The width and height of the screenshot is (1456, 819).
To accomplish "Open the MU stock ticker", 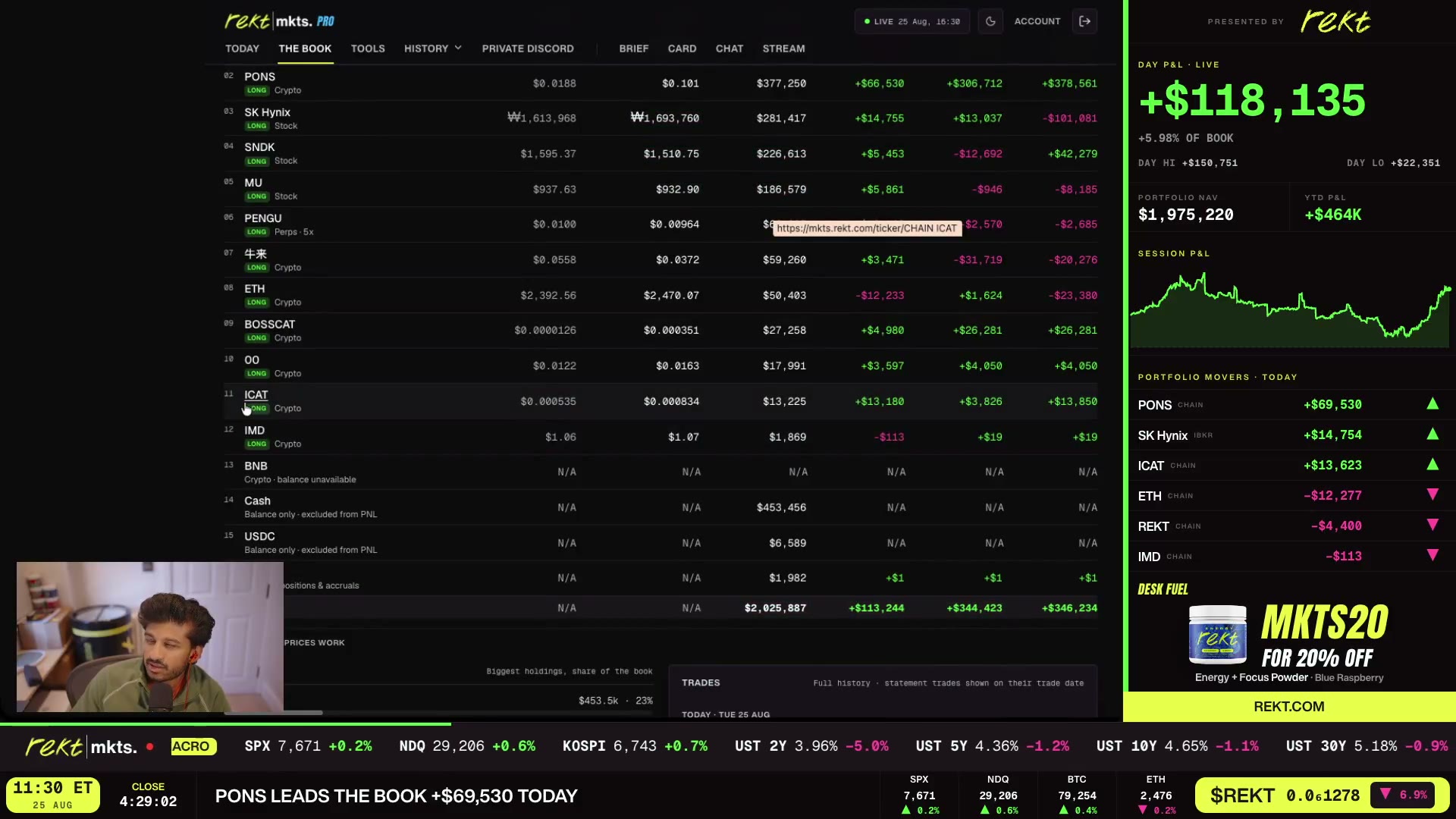I will 253,183.
